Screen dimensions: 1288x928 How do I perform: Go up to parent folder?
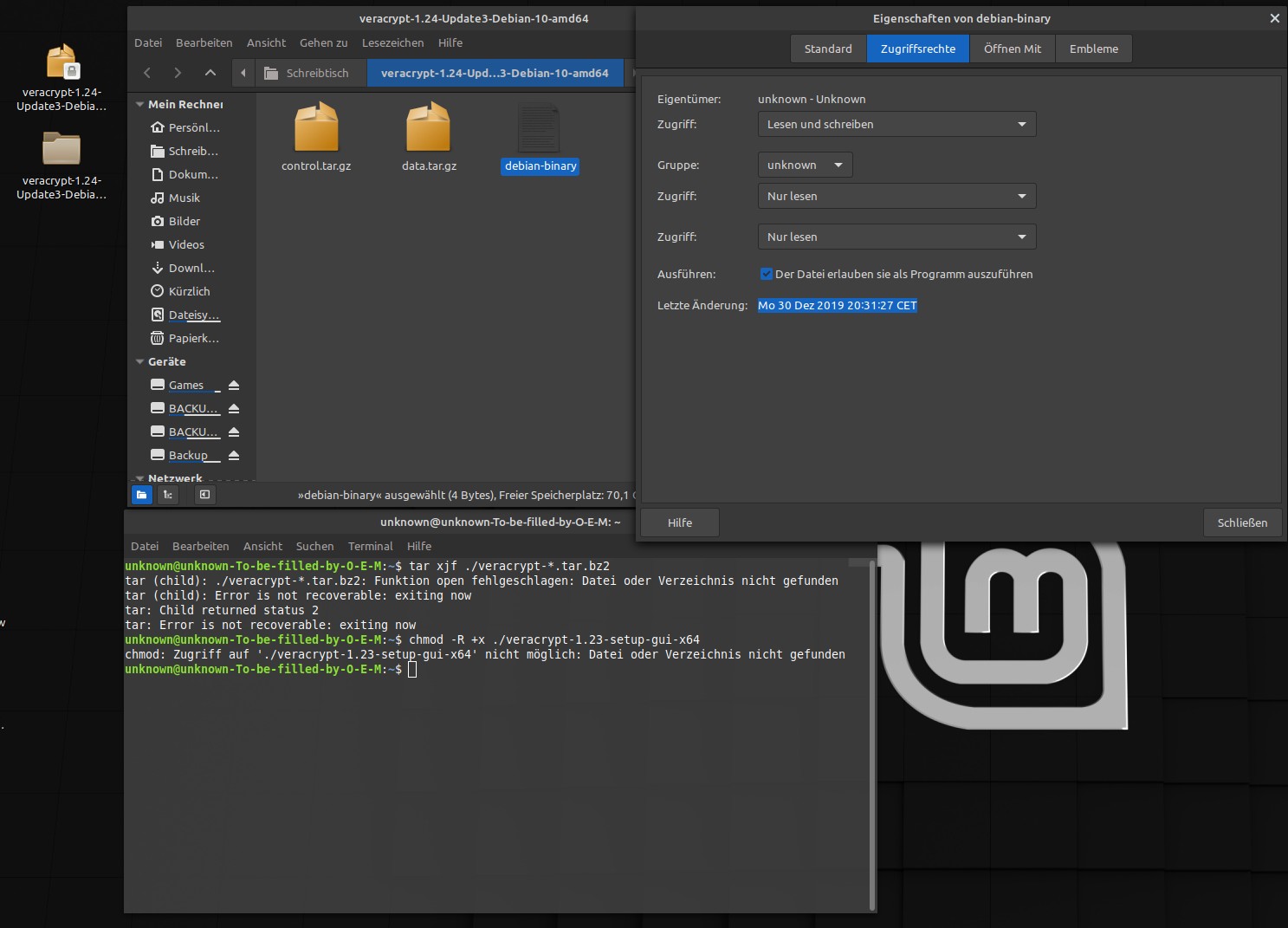(x=210, y=73)
